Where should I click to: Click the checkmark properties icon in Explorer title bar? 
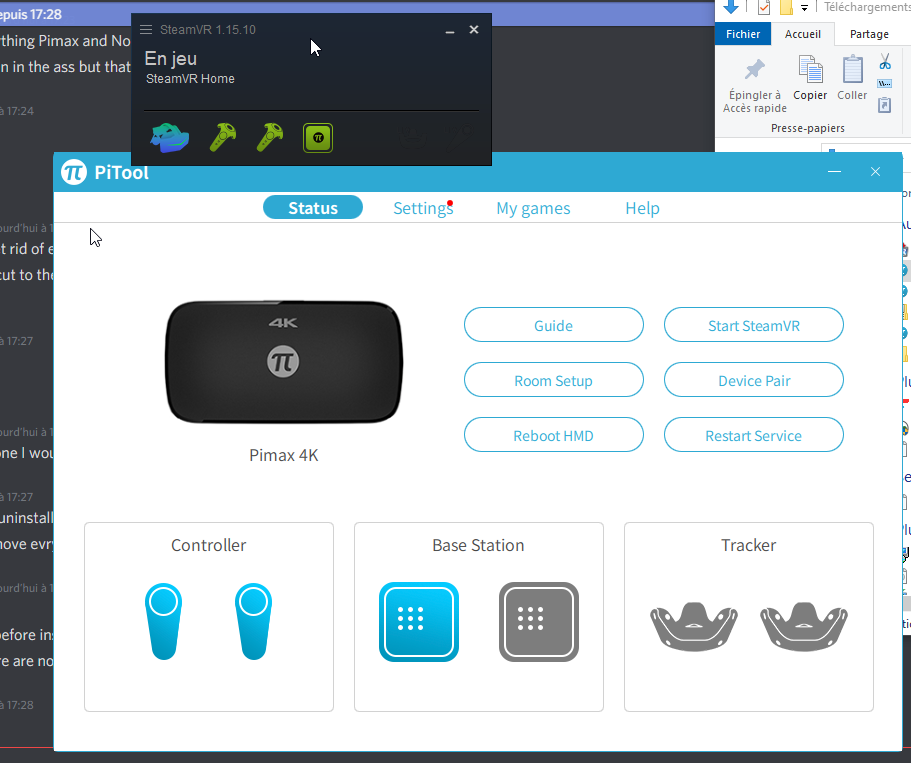764,8
